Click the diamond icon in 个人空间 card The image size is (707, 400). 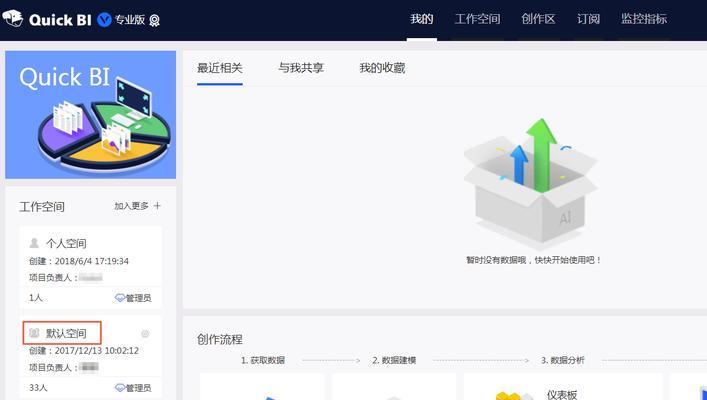(x=119, y=298)
